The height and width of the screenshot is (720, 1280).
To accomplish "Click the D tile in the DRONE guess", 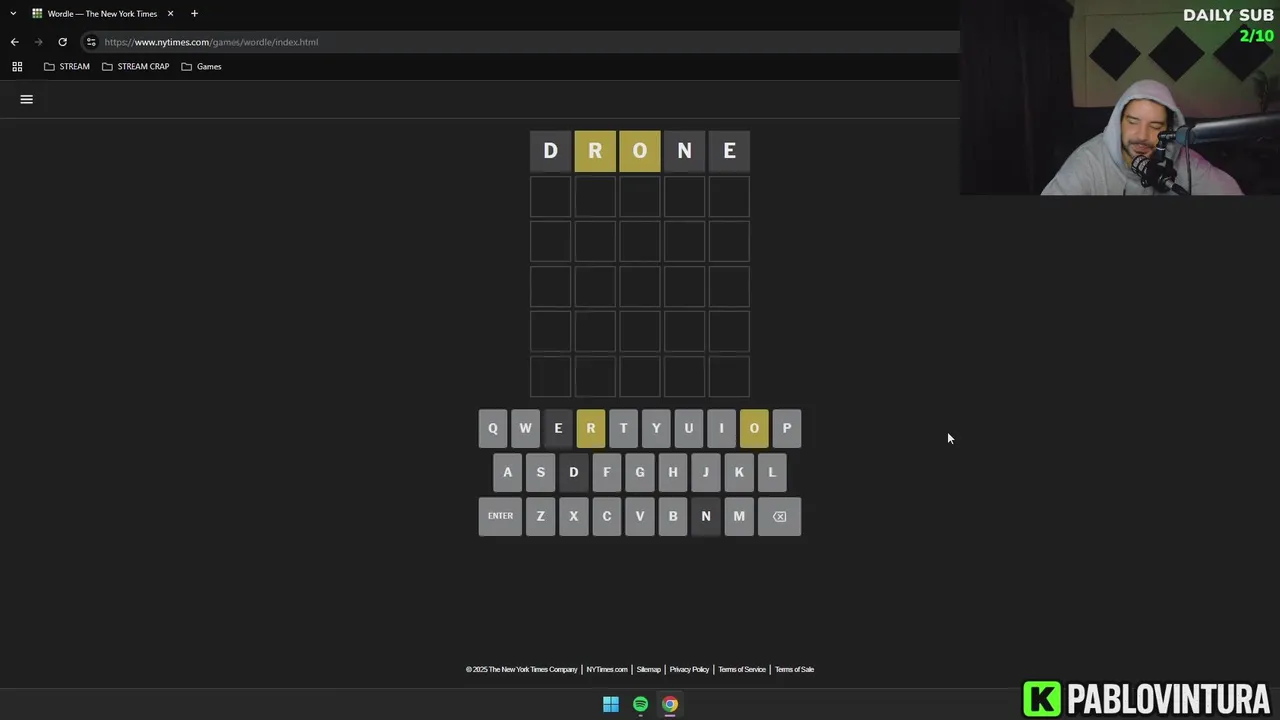I will (x=550, y=151).
